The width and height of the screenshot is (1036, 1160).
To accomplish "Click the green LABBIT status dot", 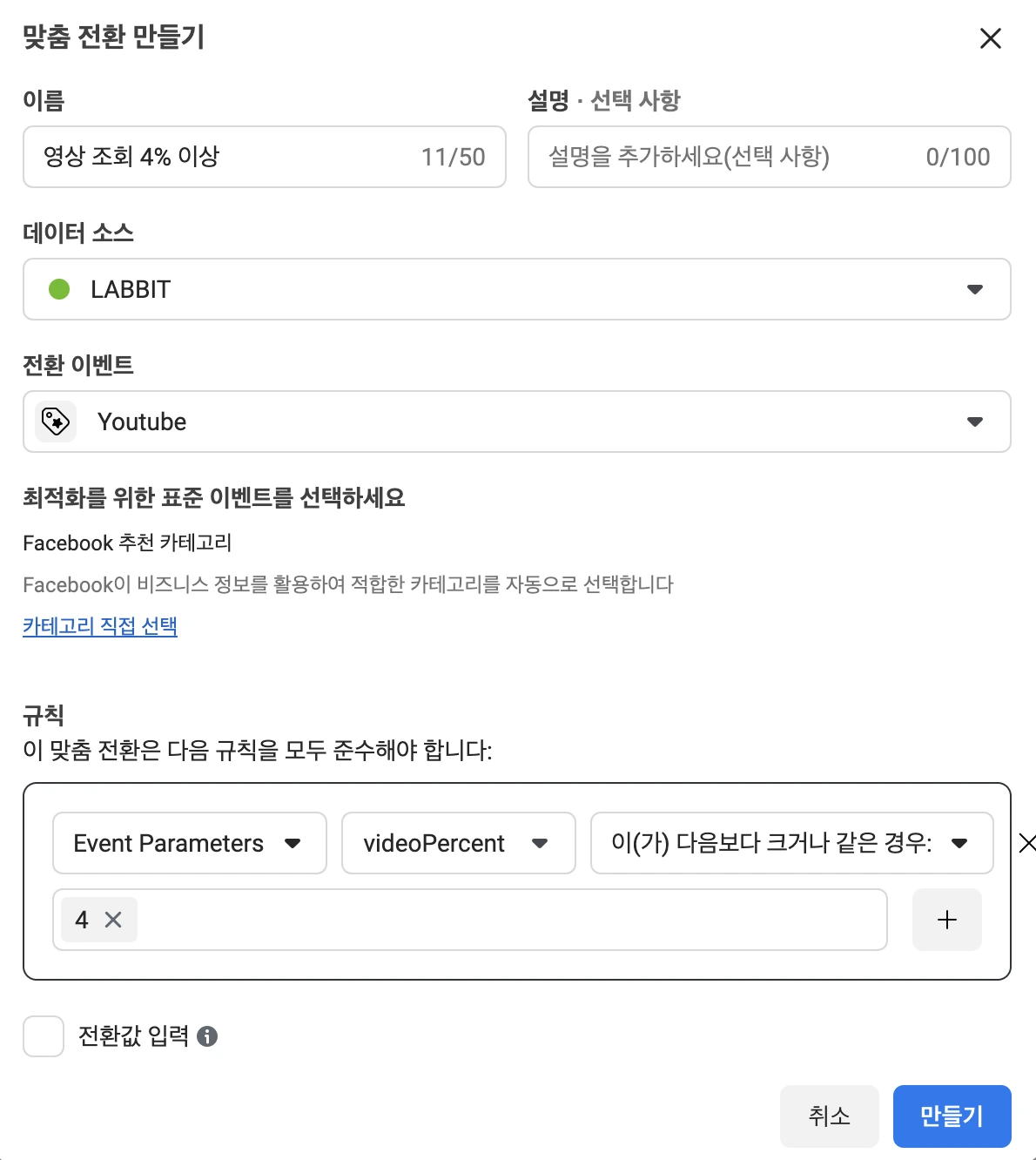I will 59,289.
